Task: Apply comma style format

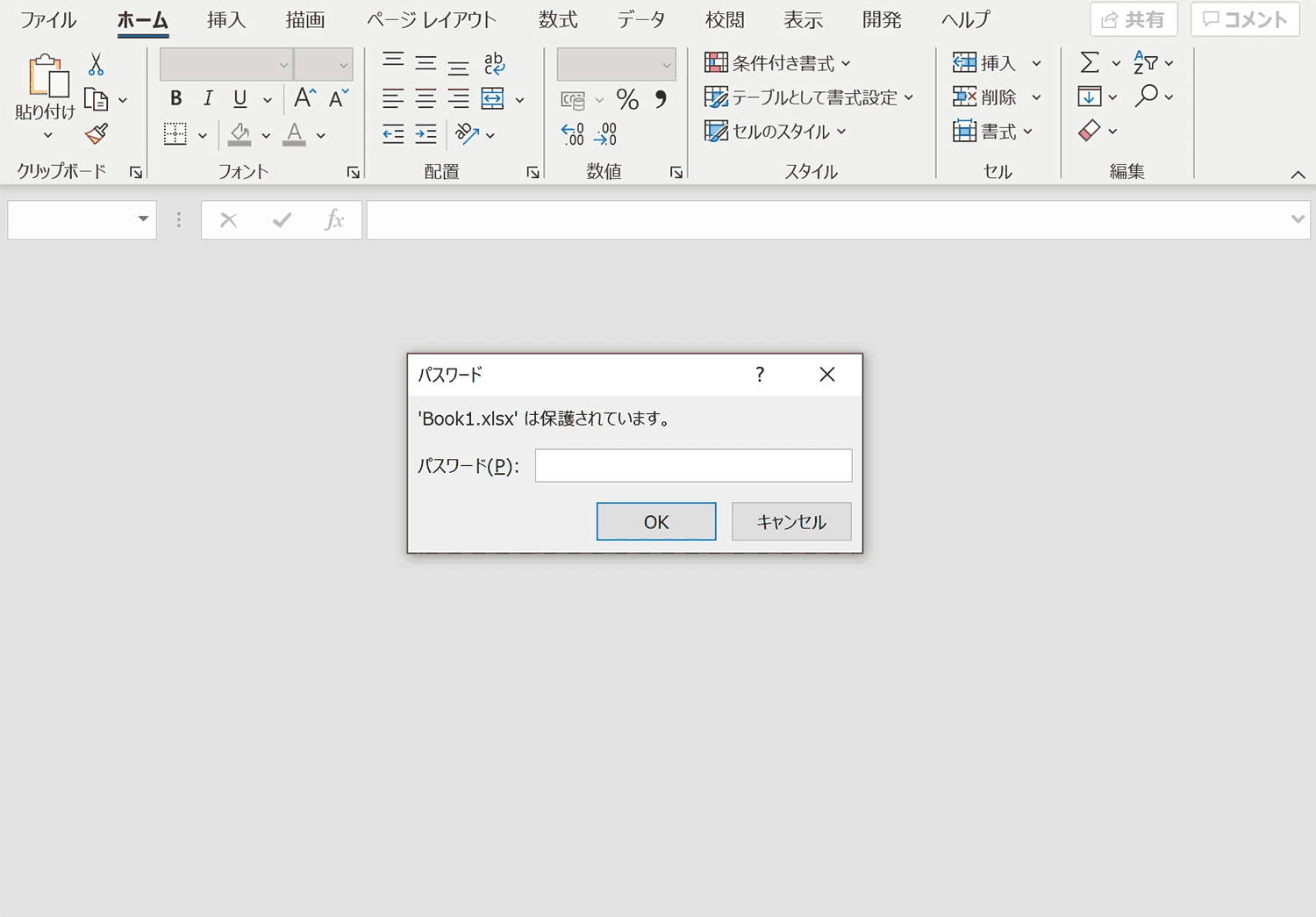Action: (x=661, y=99)
